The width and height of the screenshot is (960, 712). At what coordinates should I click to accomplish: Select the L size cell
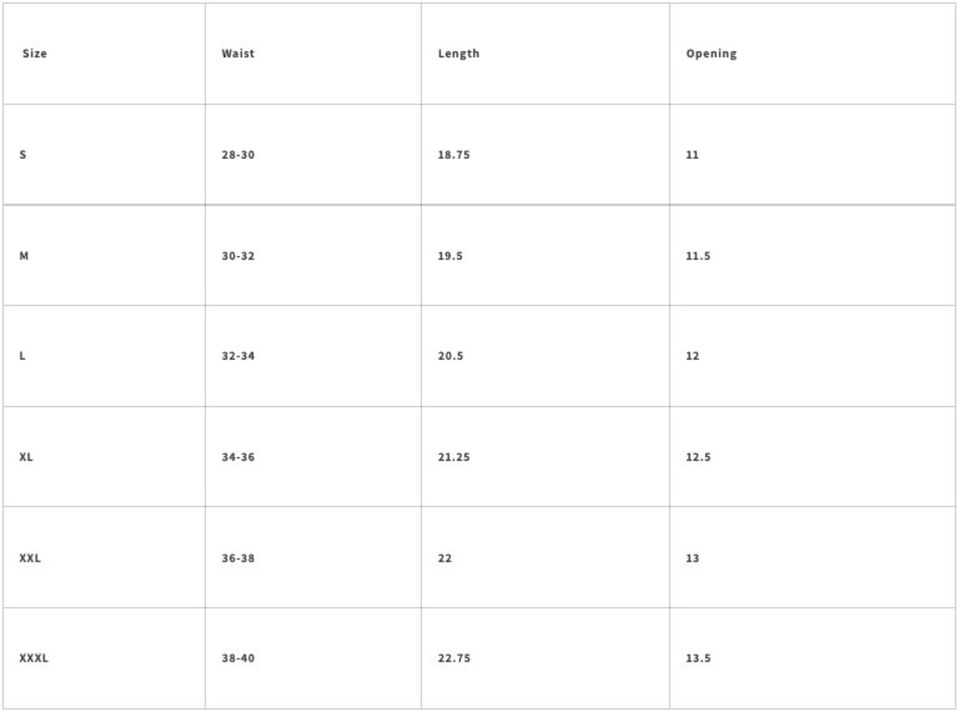point(23,356)
